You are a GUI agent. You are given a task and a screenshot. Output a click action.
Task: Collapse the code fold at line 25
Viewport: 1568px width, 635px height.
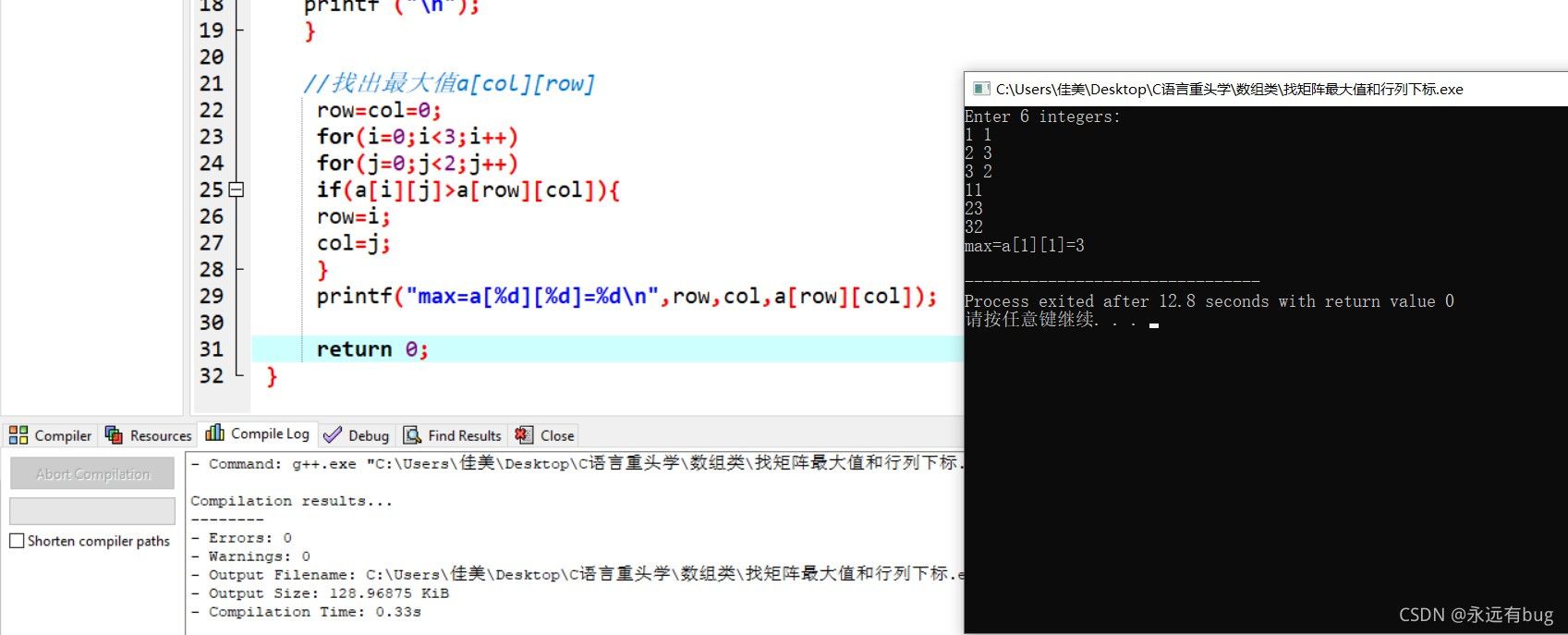pyautogui.click(x=237, y=189)
